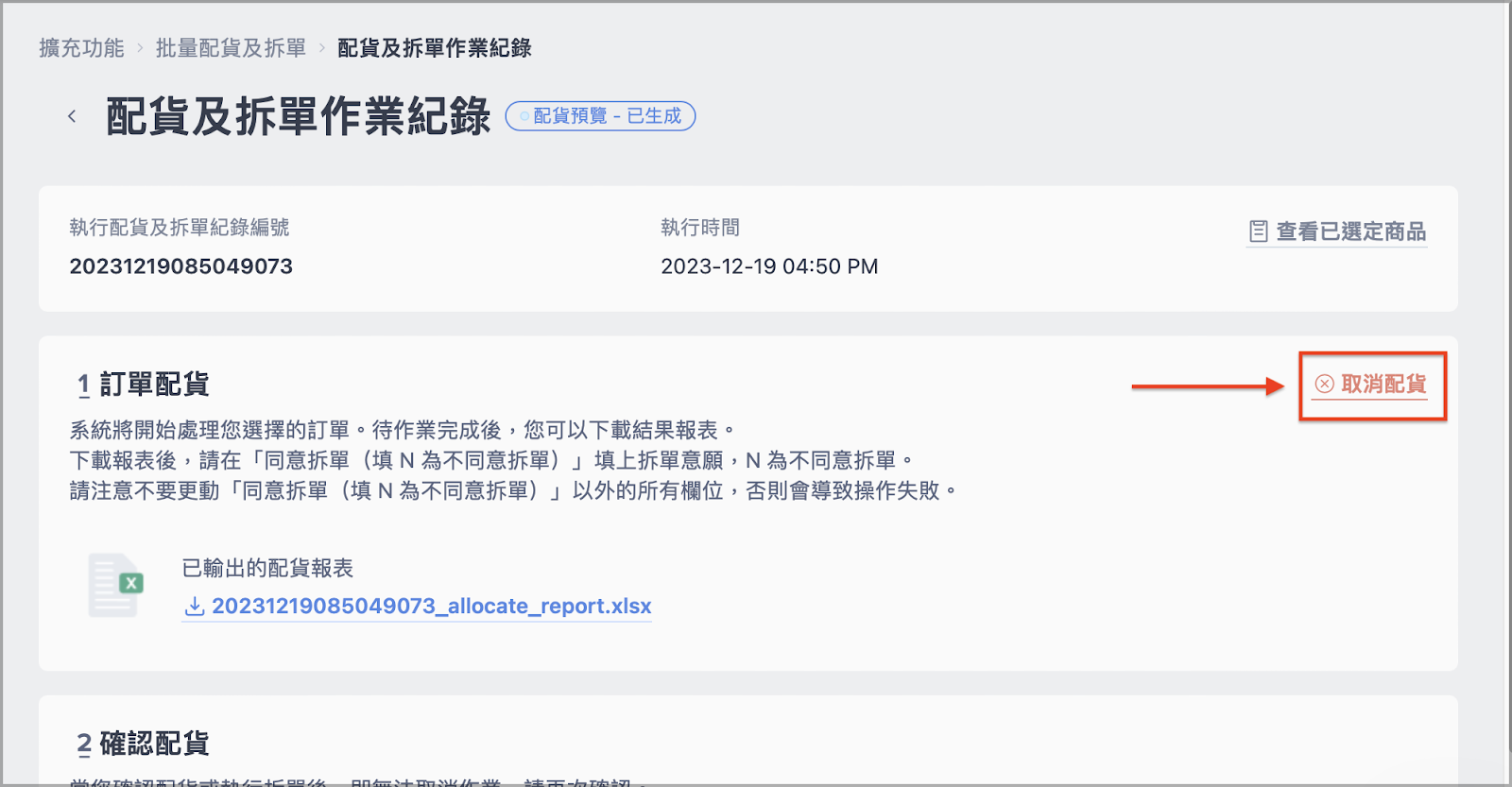
Task: Go back using the left chevron arrow
Action: point(72,116)
